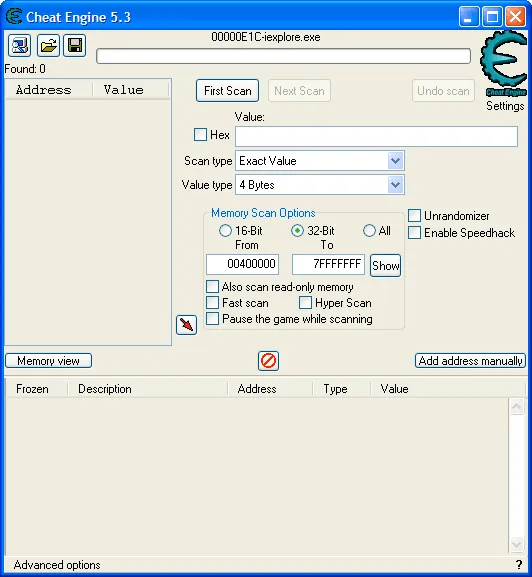Click the Value input field

click(376, 136)
